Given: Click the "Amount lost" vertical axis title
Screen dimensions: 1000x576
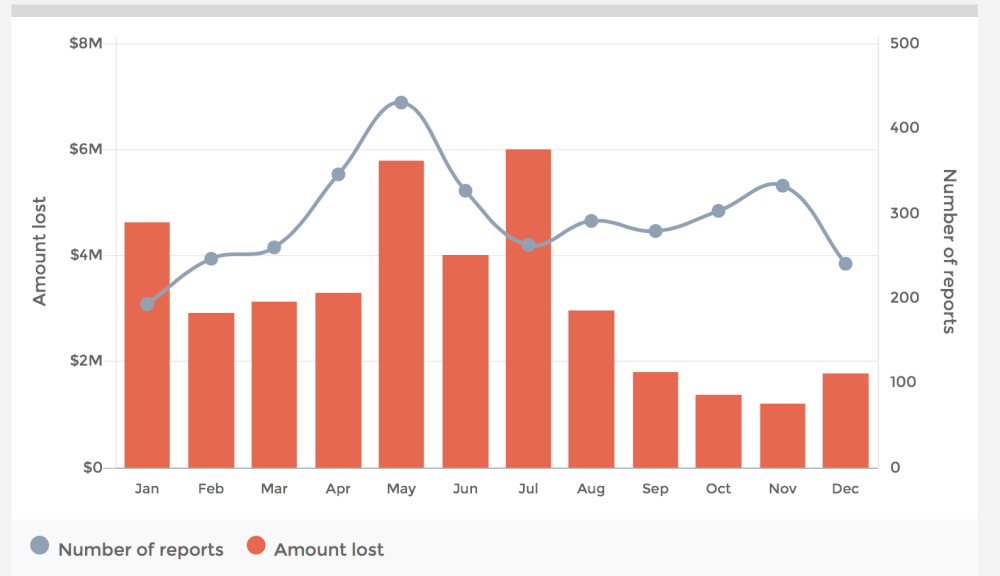Looking at the screenshot, I should 40,251.
